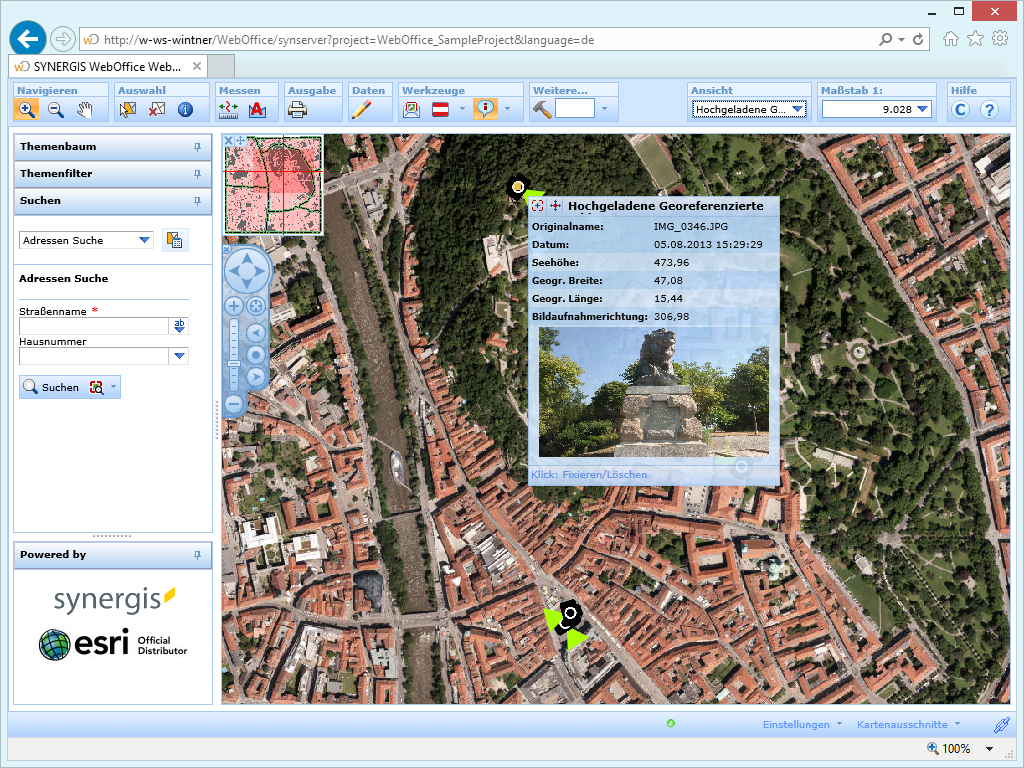Expand the Hausnummer dropdown
The image size is (1024, 768).
178,356
